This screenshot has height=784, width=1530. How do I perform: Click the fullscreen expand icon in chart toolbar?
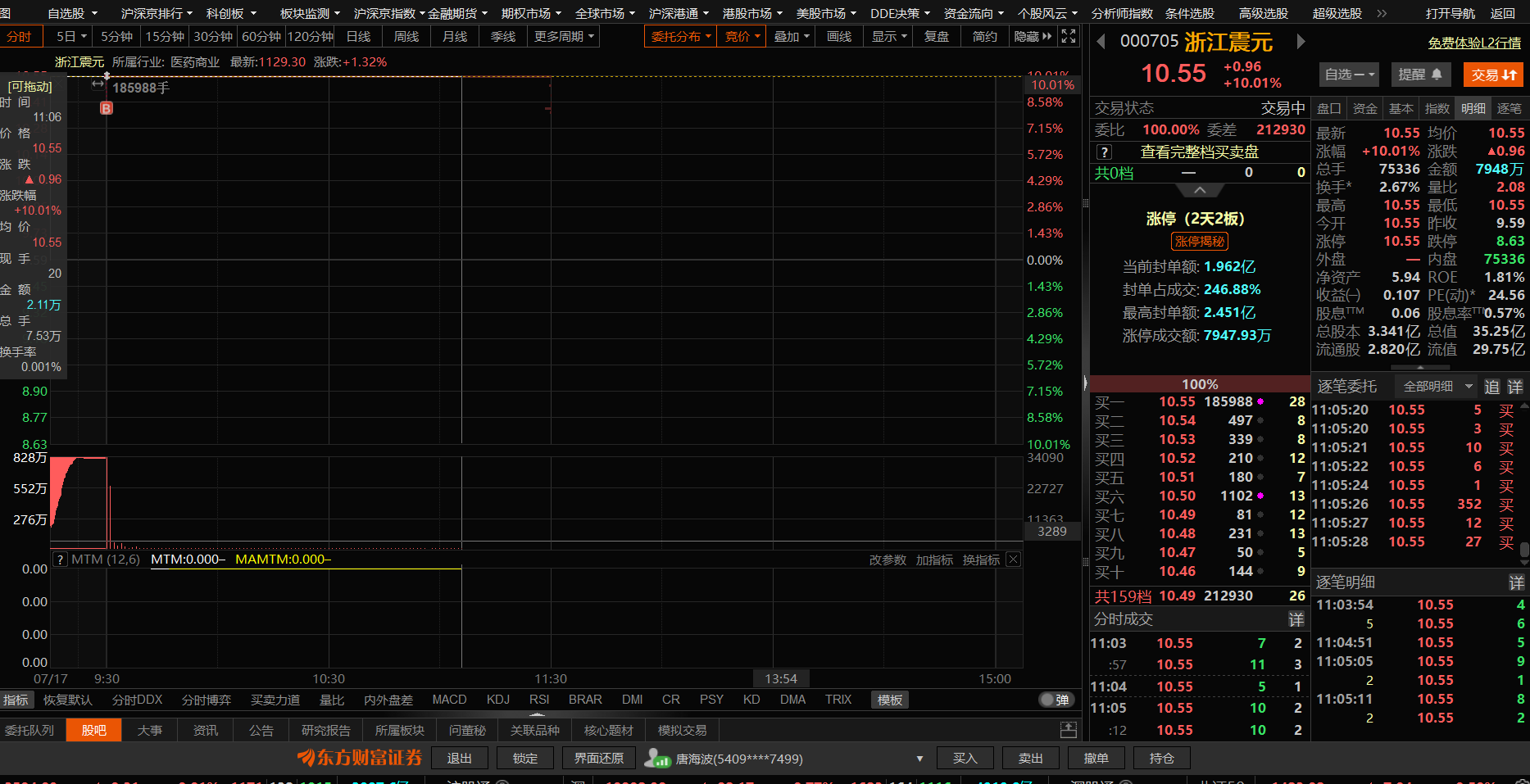coord(1069,36)
